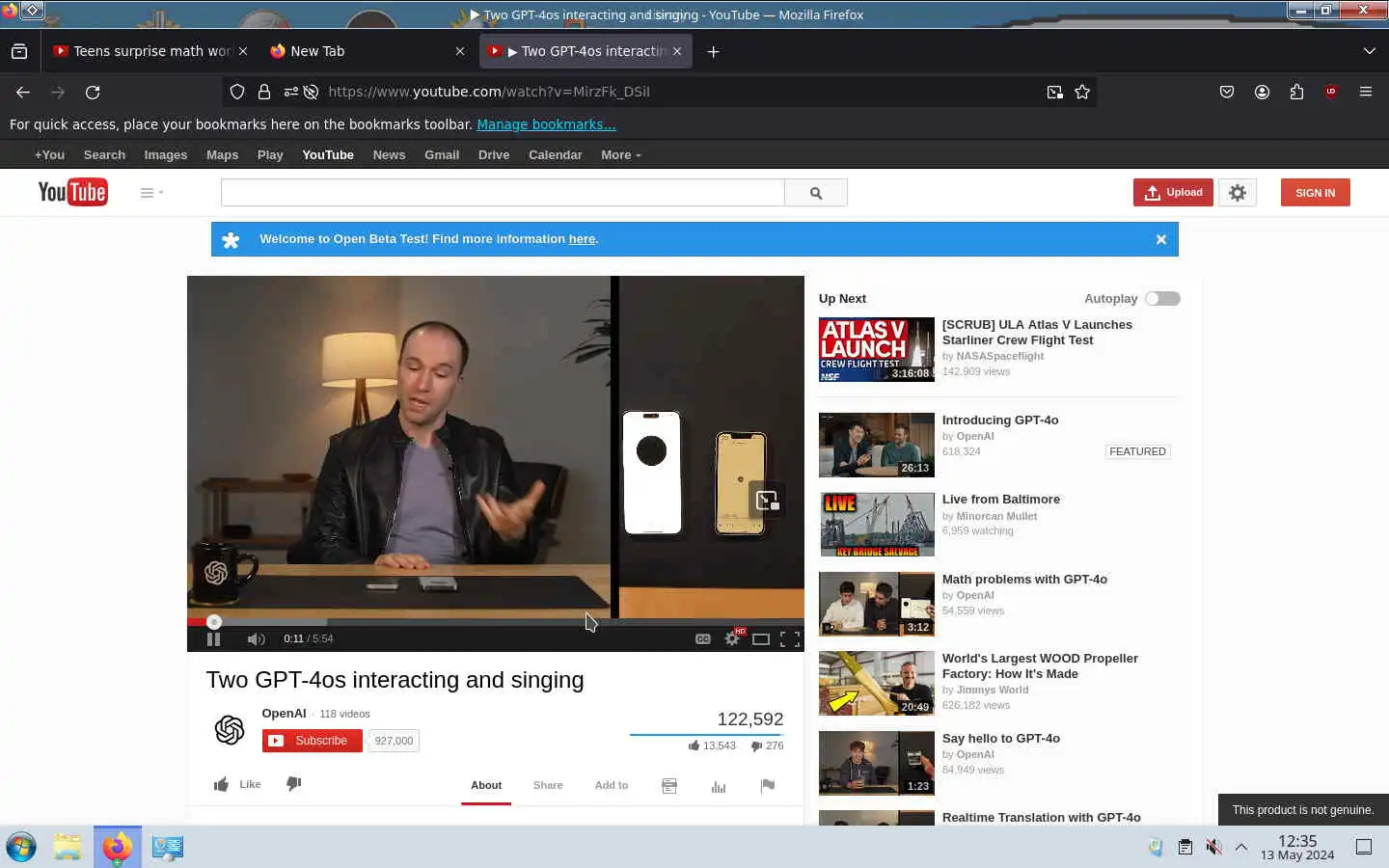The height and width of the screenshot is (868, 1389).
Task: Switch to the Share tab
Action: (548, 785)
